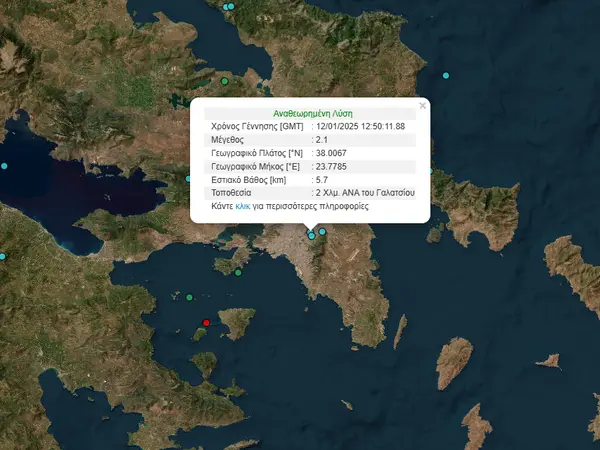The width and height of the screenshot is (600, 450).
Task: Close the earthquake info popup
Action: coord(422,104)
